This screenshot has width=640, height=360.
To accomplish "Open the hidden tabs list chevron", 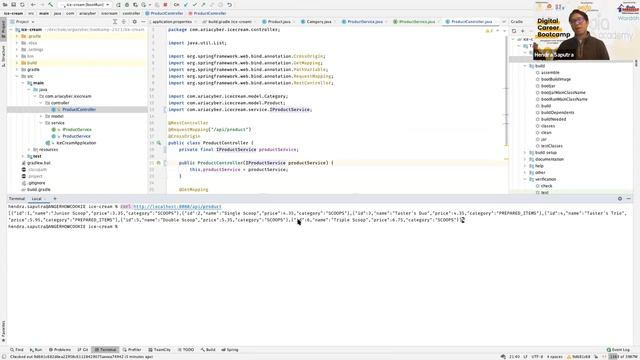I will [x=504, y=22].
